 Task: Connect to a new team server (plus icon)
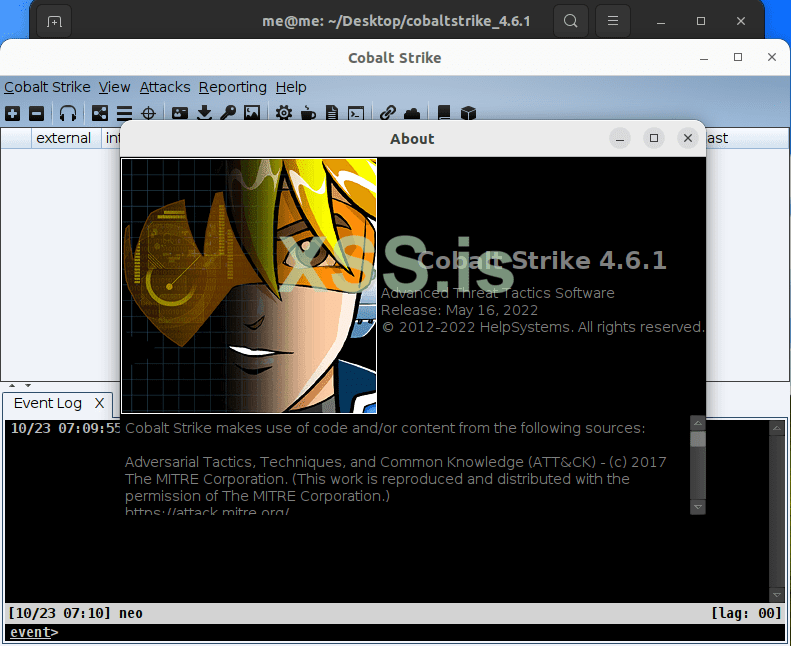(13, 113)
